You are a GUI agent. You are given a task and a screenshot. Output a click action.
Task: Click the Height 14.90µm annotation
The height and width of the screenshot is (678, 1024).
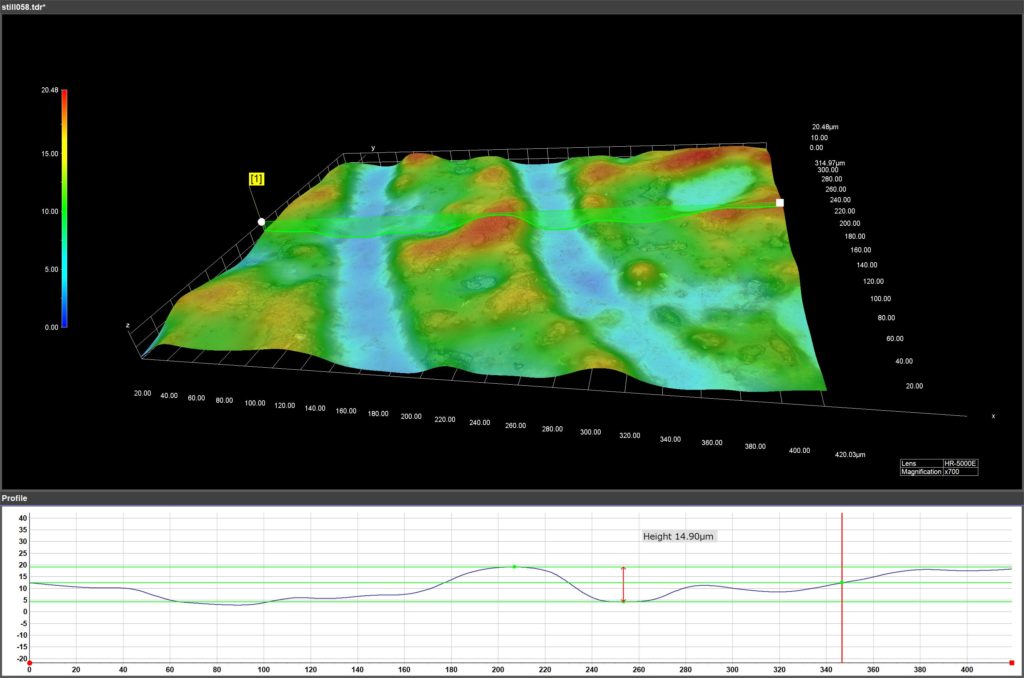pos(679,536)
